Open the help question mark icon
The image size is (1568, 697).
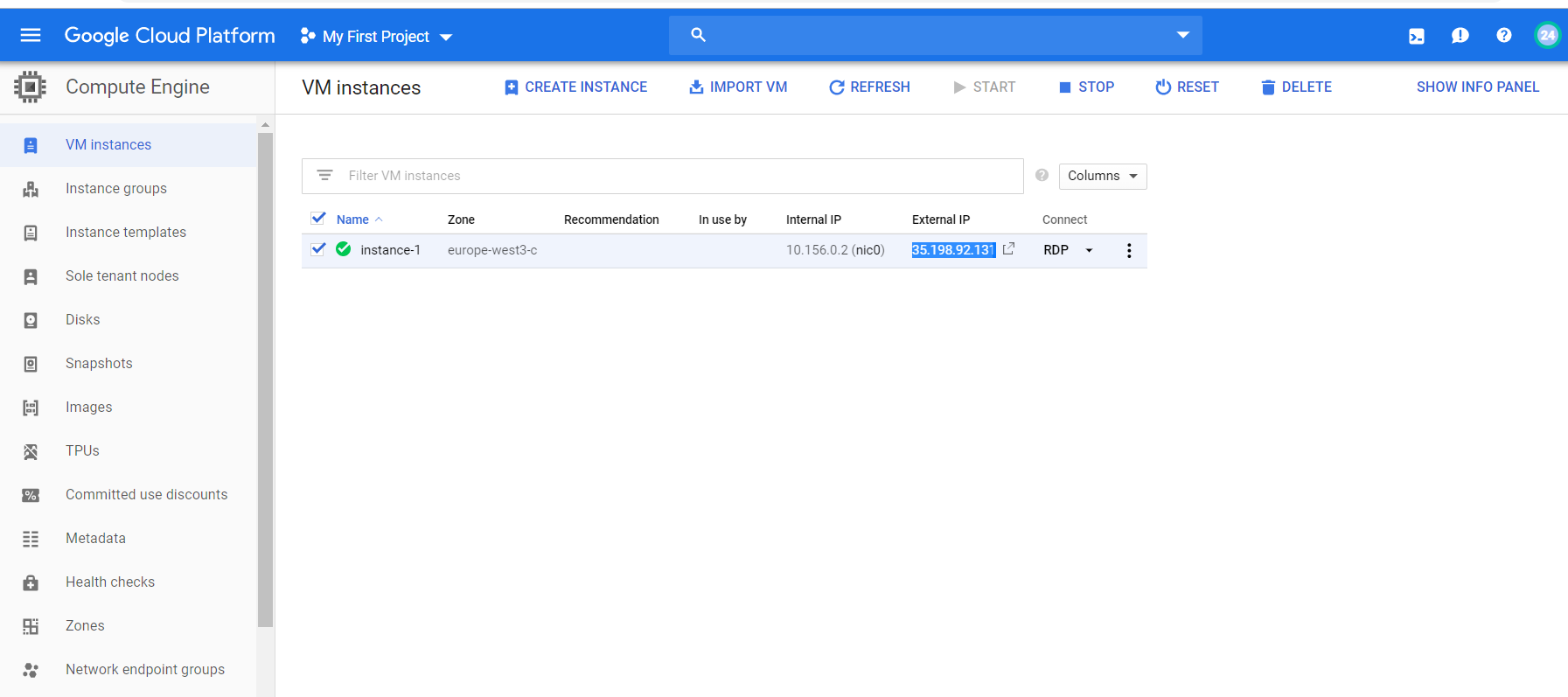1503,35
